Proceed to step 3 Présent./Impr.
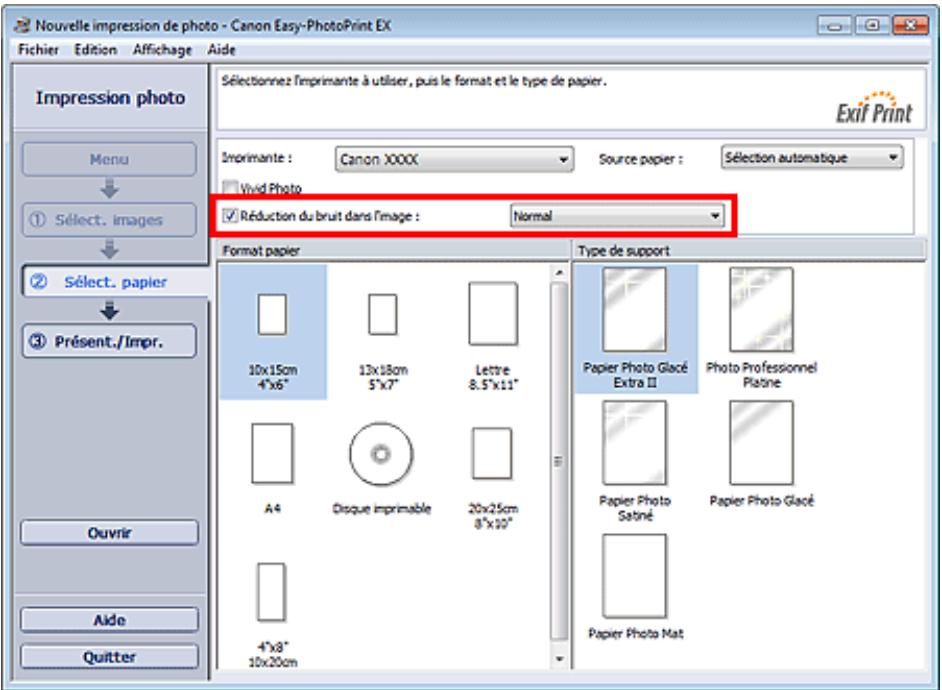This screenshot has height=690, width=942. (x=109, y=341)
